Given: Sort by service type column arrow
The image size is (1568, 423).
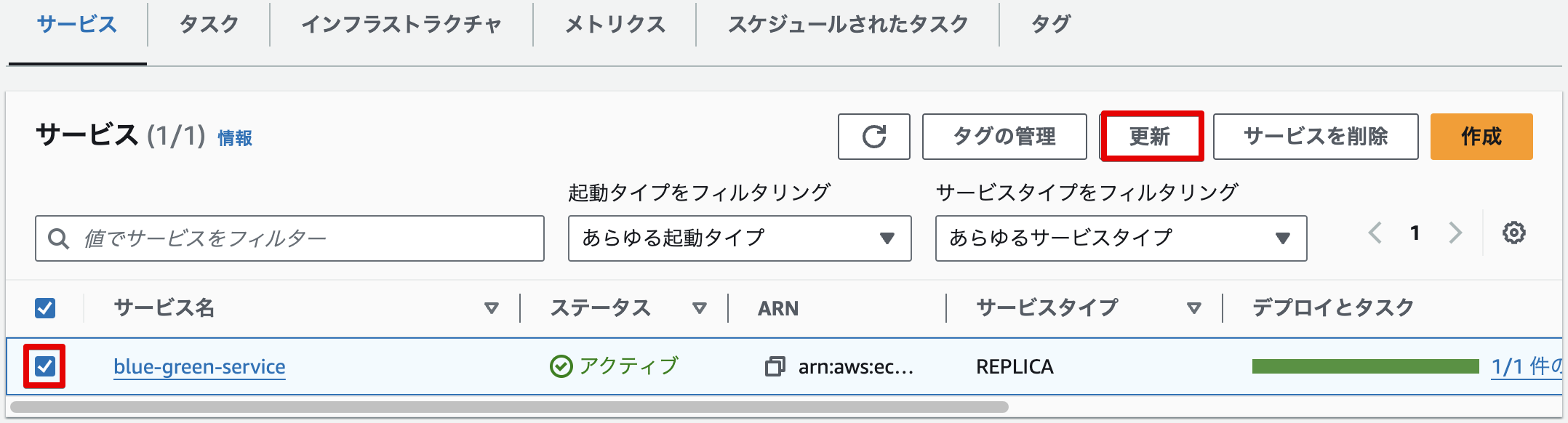Looking at the screenshot, I should [1193, 308].
